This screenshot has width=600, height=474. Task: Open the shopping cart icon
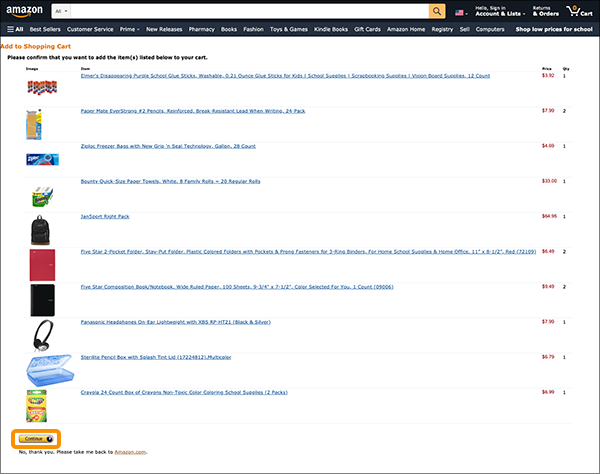[x=579, y=11]
